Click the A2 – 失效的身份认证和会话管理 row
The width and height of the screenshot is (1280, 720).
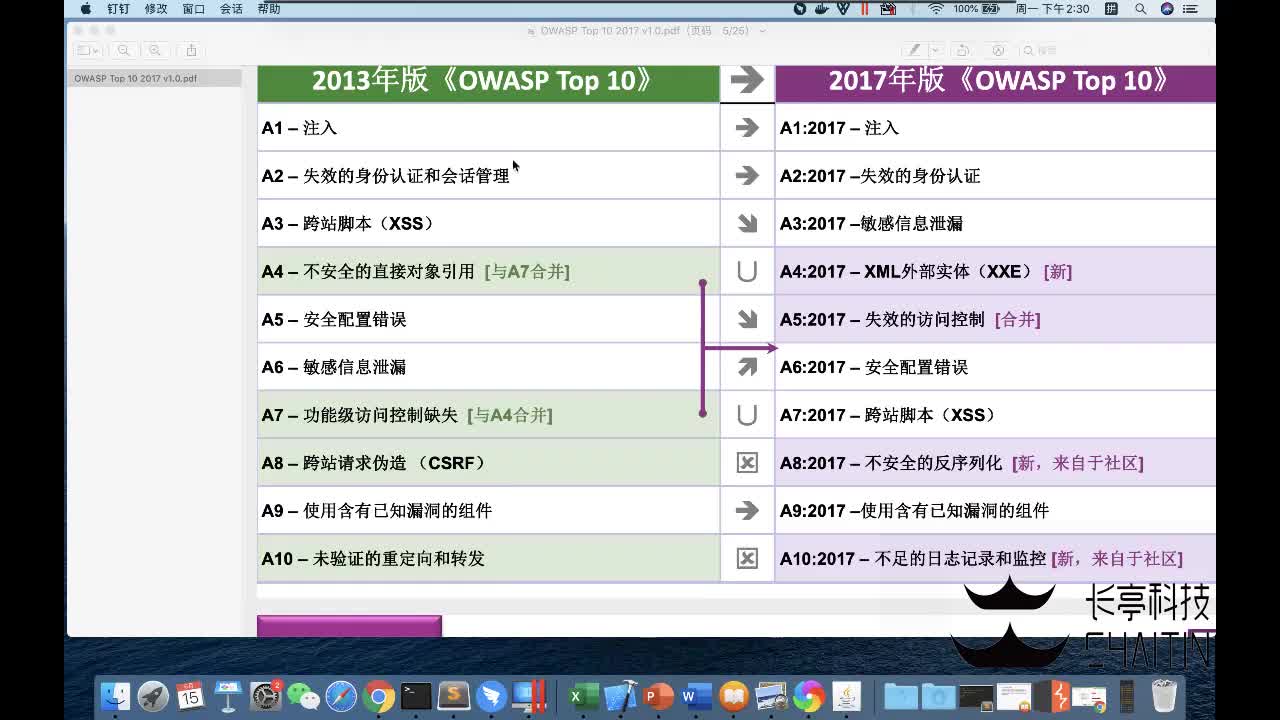[x=488, y=176]
